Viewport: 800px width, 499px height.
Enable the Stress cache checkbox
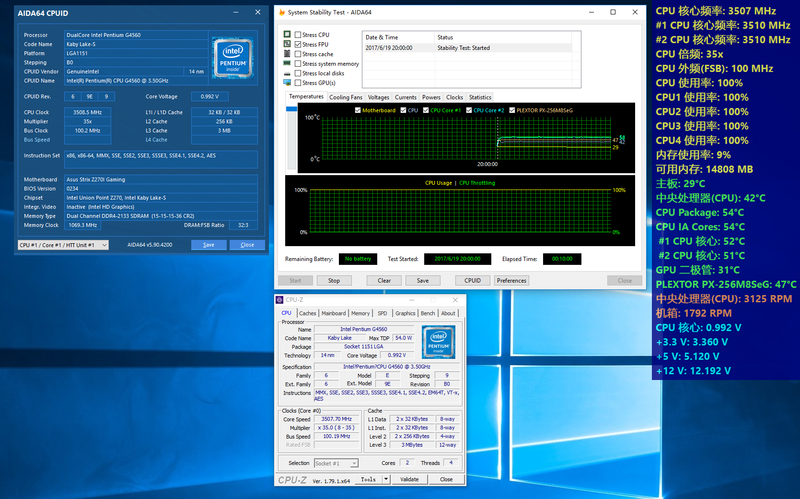(298, 54)
